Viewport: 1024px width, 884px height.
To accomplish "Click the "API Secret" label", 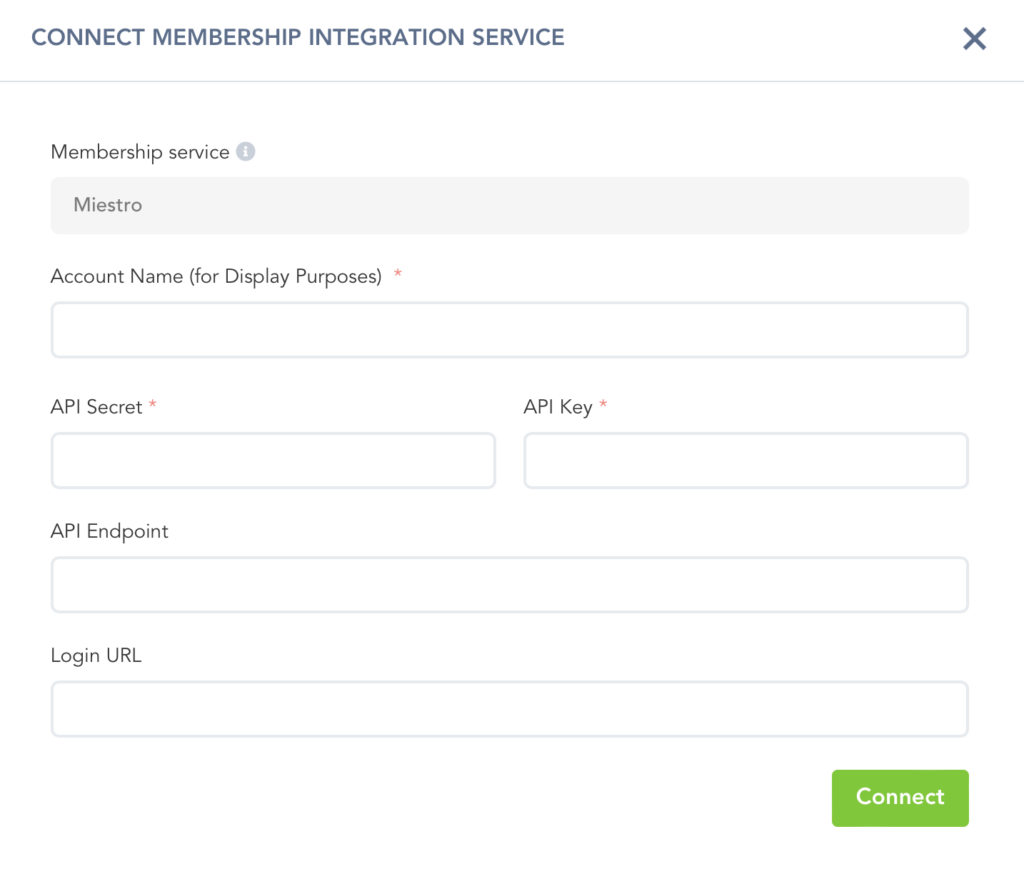I will tap(96, 407).
